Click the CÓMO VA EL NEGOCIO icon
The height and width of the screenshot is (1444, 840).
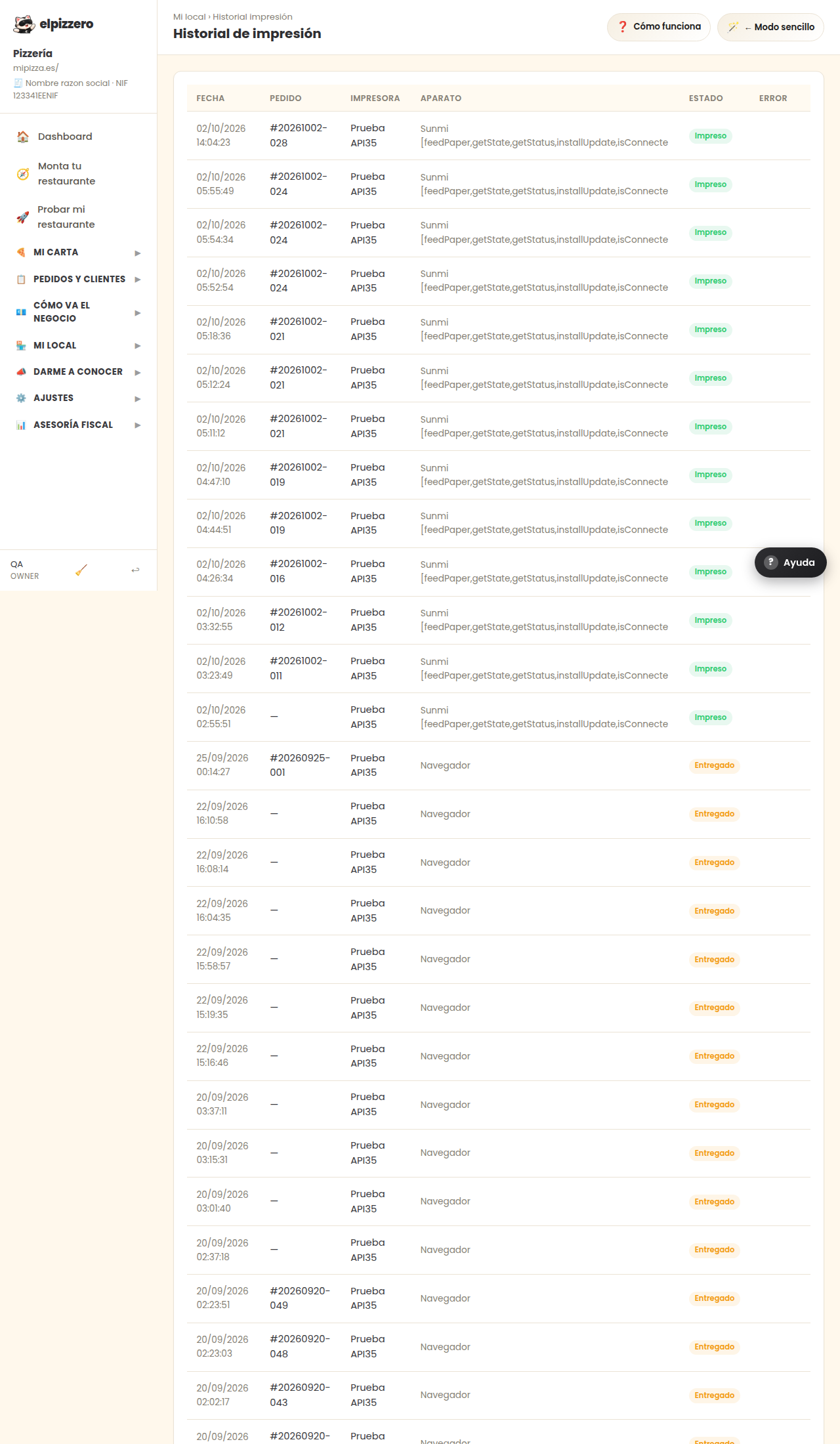[x=21, y=312]
